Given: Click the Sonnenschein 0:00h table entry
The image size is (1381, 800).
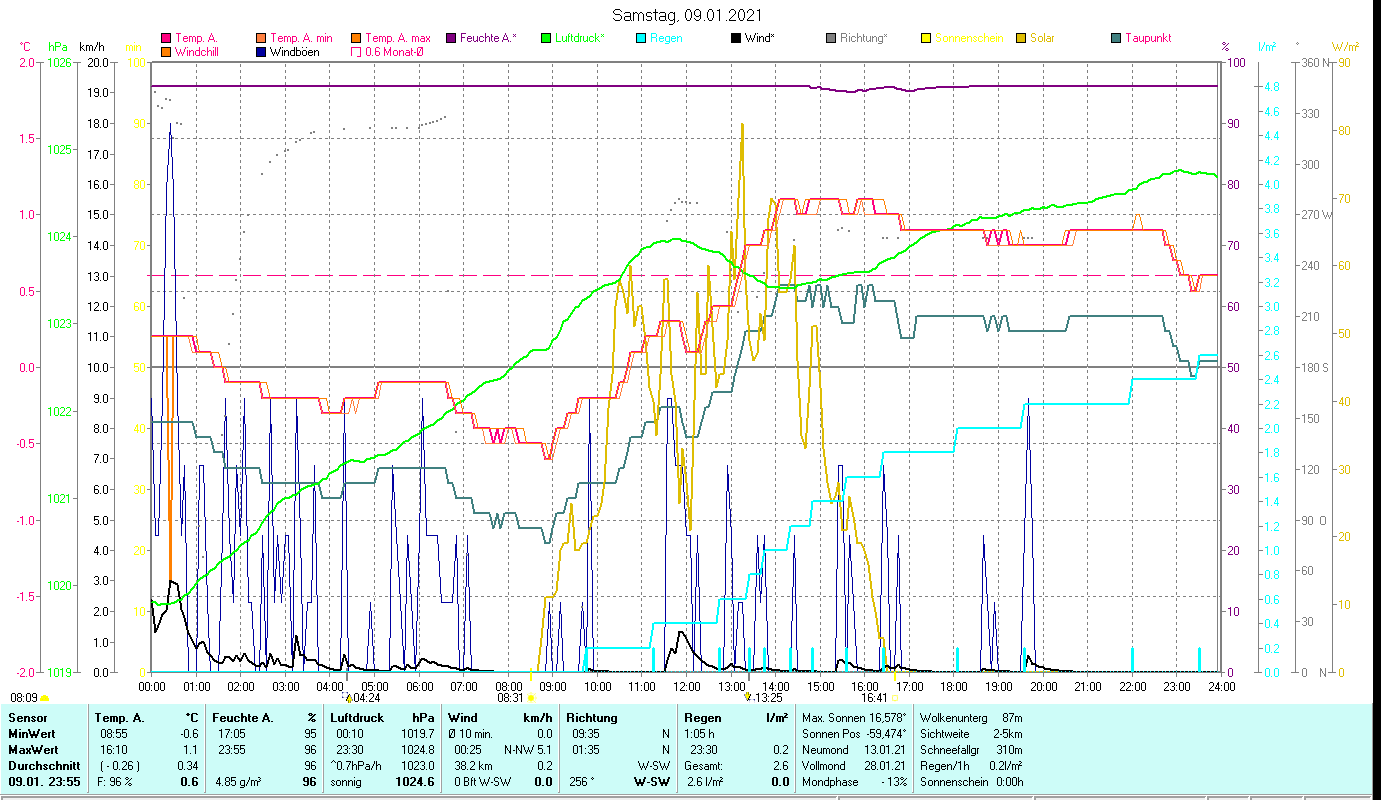Looking at the screenshot, I should click(971, 782).
